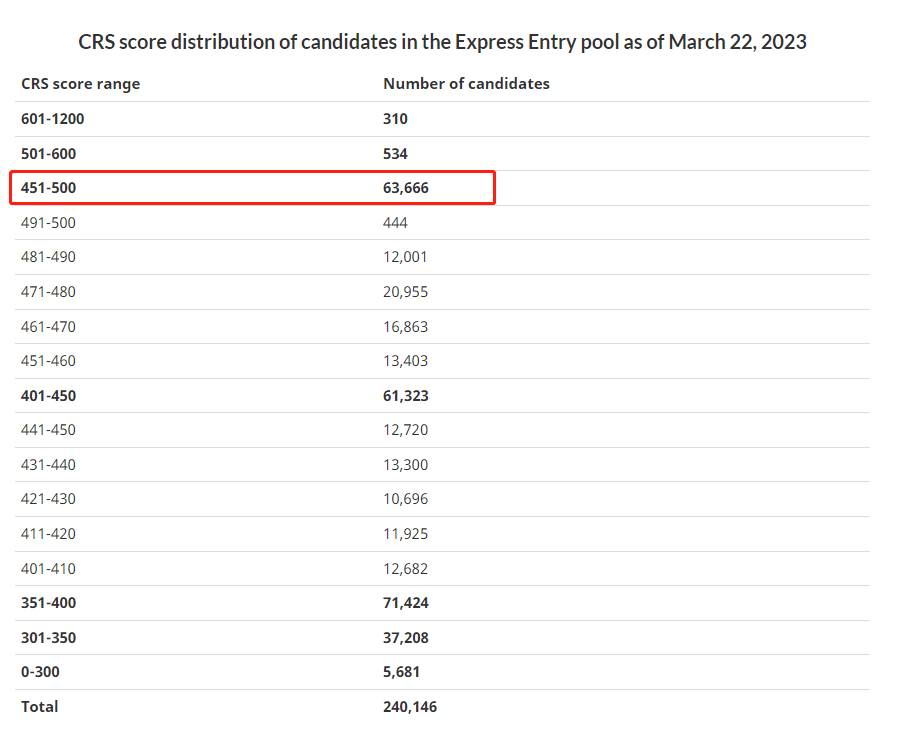Expand the 351-400 range group row

[48, 603]
